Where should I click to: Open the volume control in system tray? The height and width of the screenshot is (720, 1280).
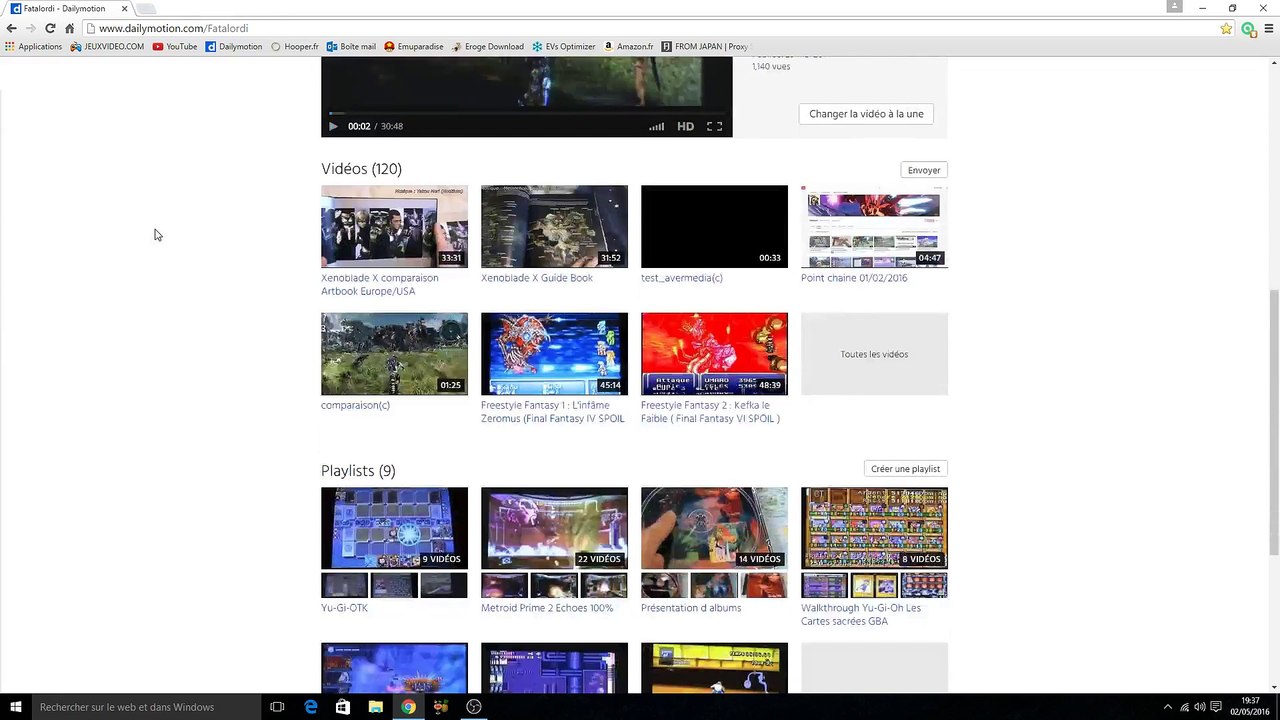[1199, 708]
